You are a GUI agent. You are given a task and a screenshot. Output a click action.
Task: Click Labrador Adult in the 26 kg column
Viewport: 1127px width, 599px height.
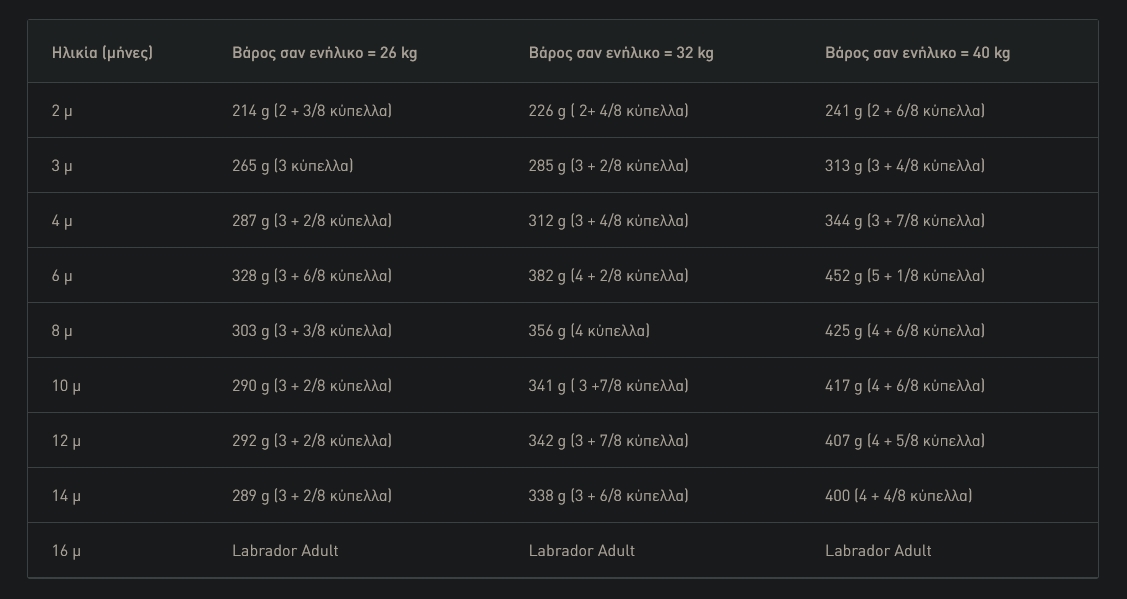coord(285,551)
